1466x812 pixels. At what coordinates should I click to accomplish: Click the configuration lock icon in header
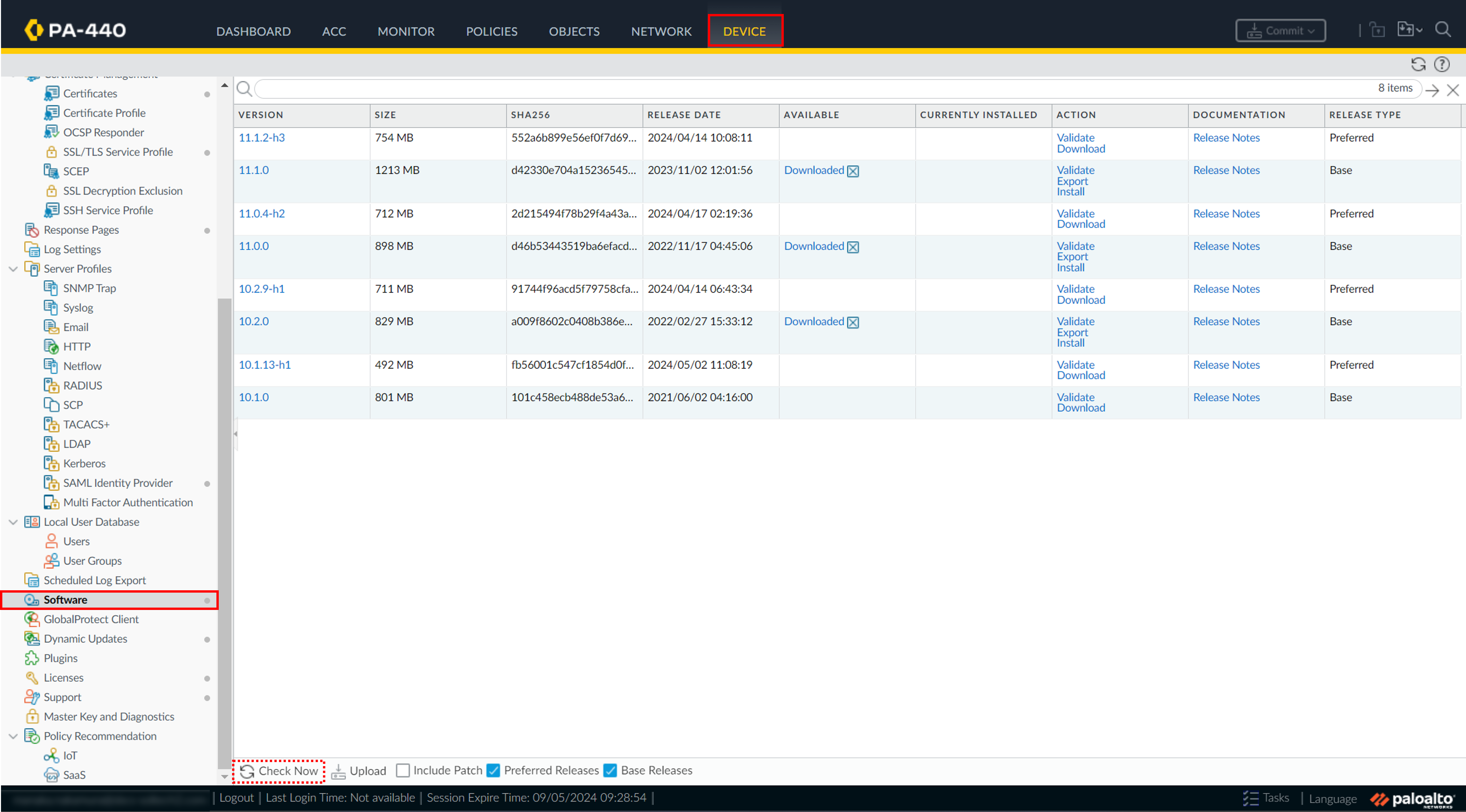[x=1377, y=30]
